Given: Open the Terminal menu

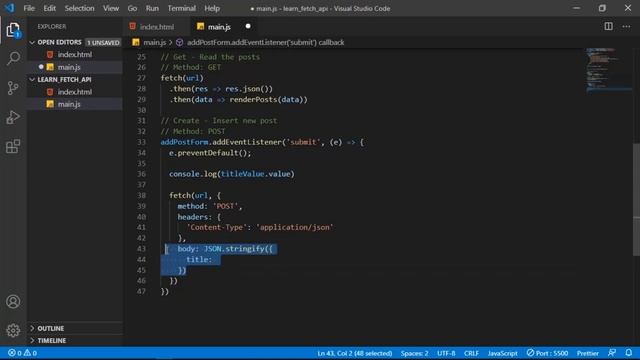Looking at the screenshot, I should pyautogui.click(x=182, y=8).
